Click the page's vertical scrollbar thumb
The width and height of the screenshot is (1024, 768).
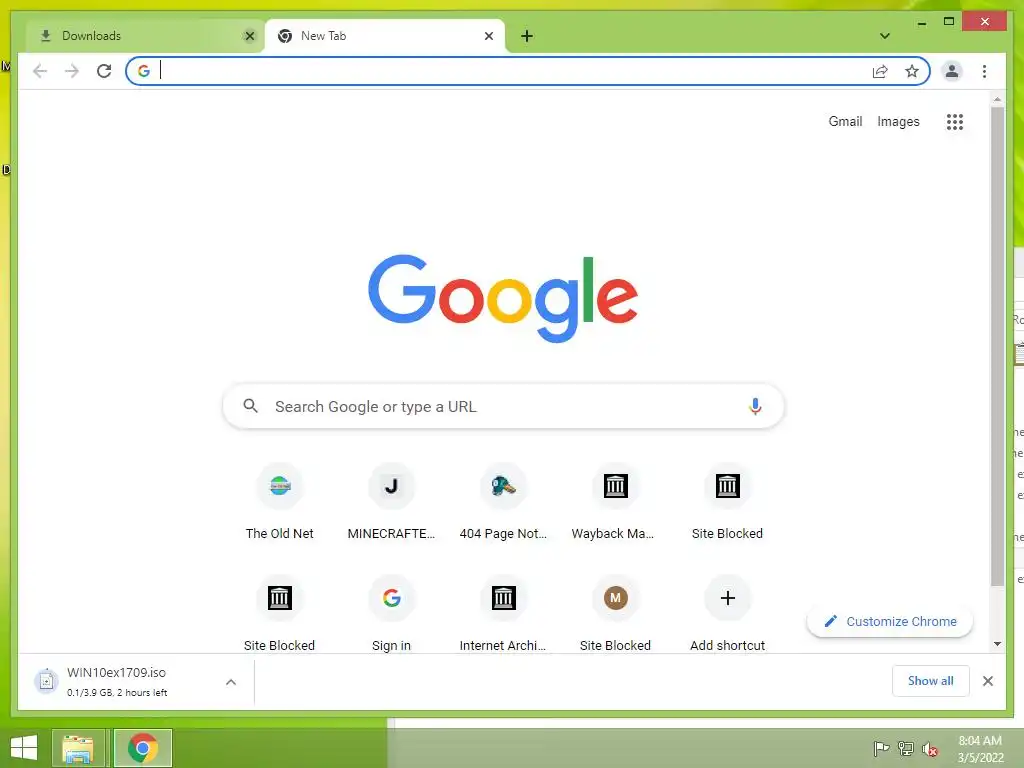click(x=997, y=346)
